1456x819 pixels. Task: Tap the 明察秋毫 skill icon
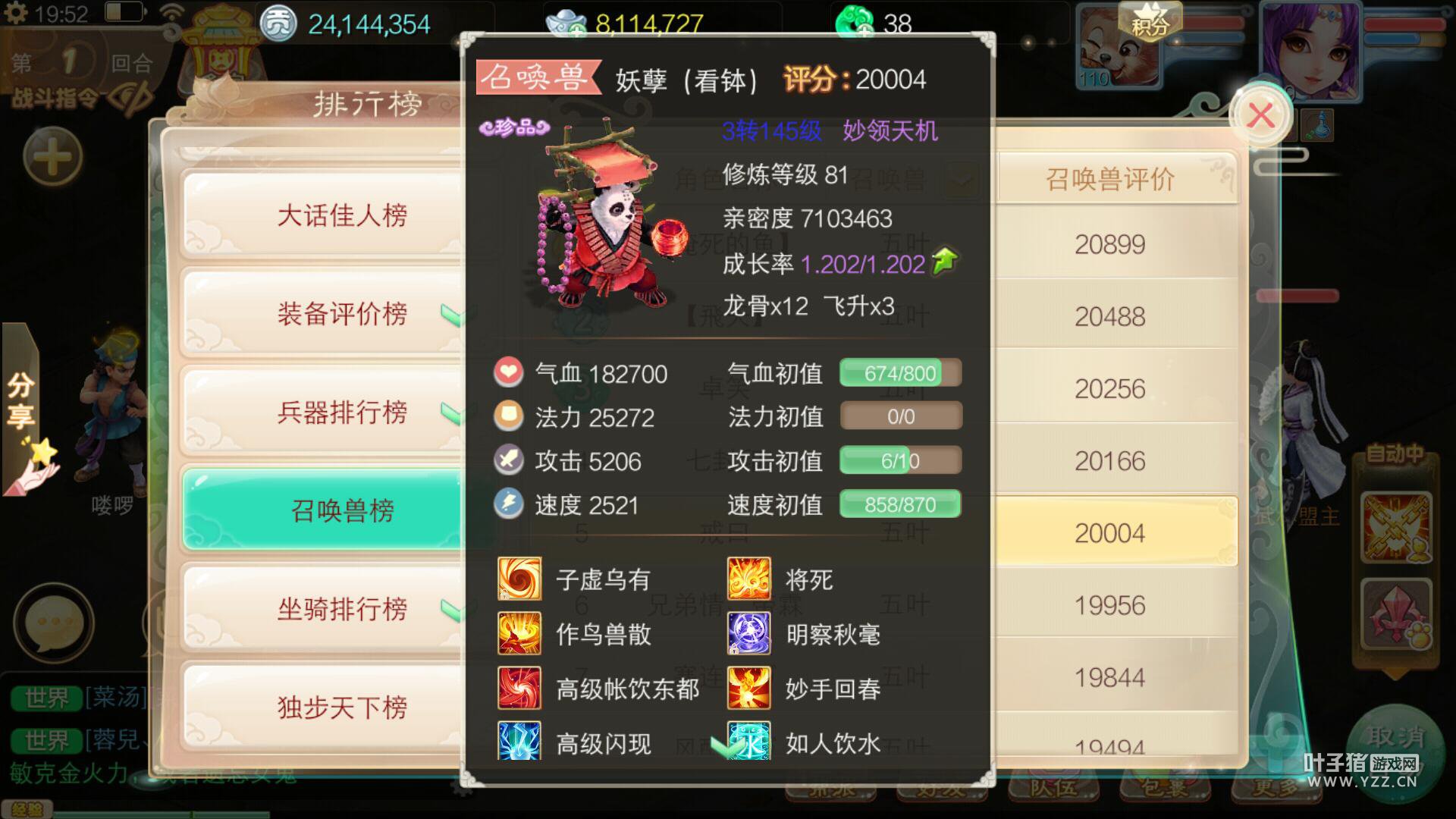click(x=749, y=633)
